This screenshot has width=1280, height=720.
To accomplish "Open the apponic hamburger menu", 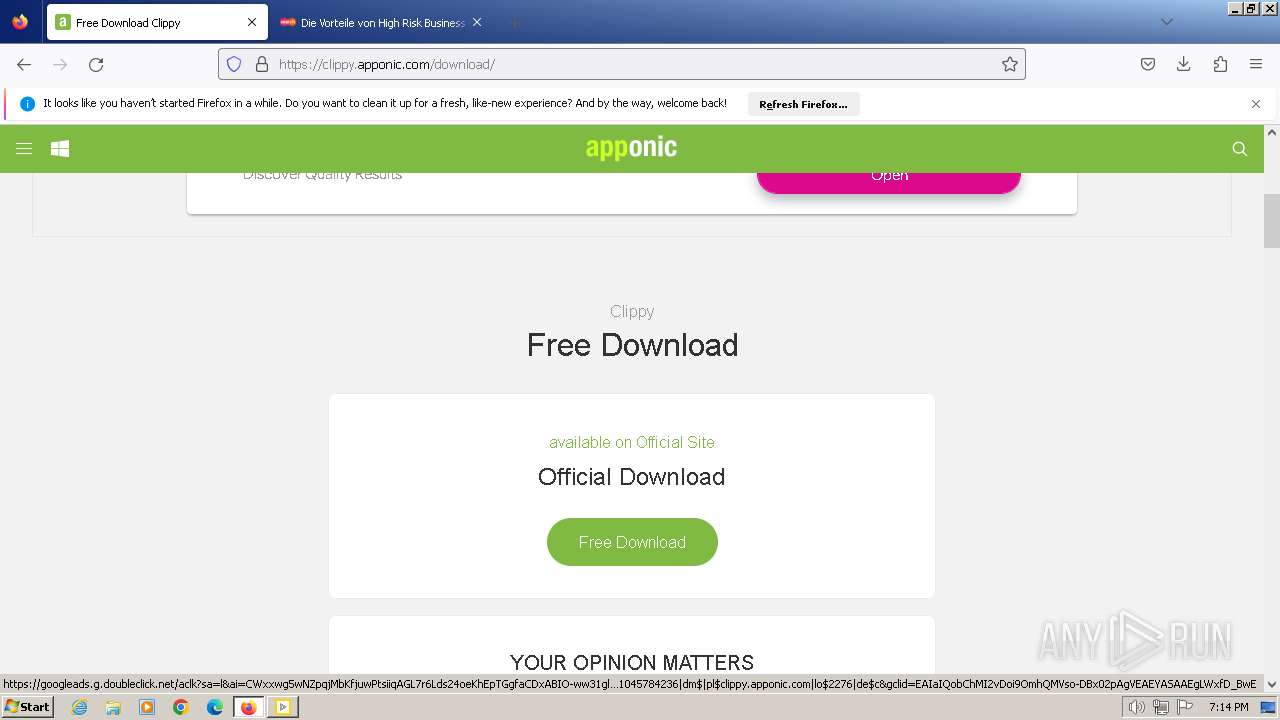I will coord(24,149).
